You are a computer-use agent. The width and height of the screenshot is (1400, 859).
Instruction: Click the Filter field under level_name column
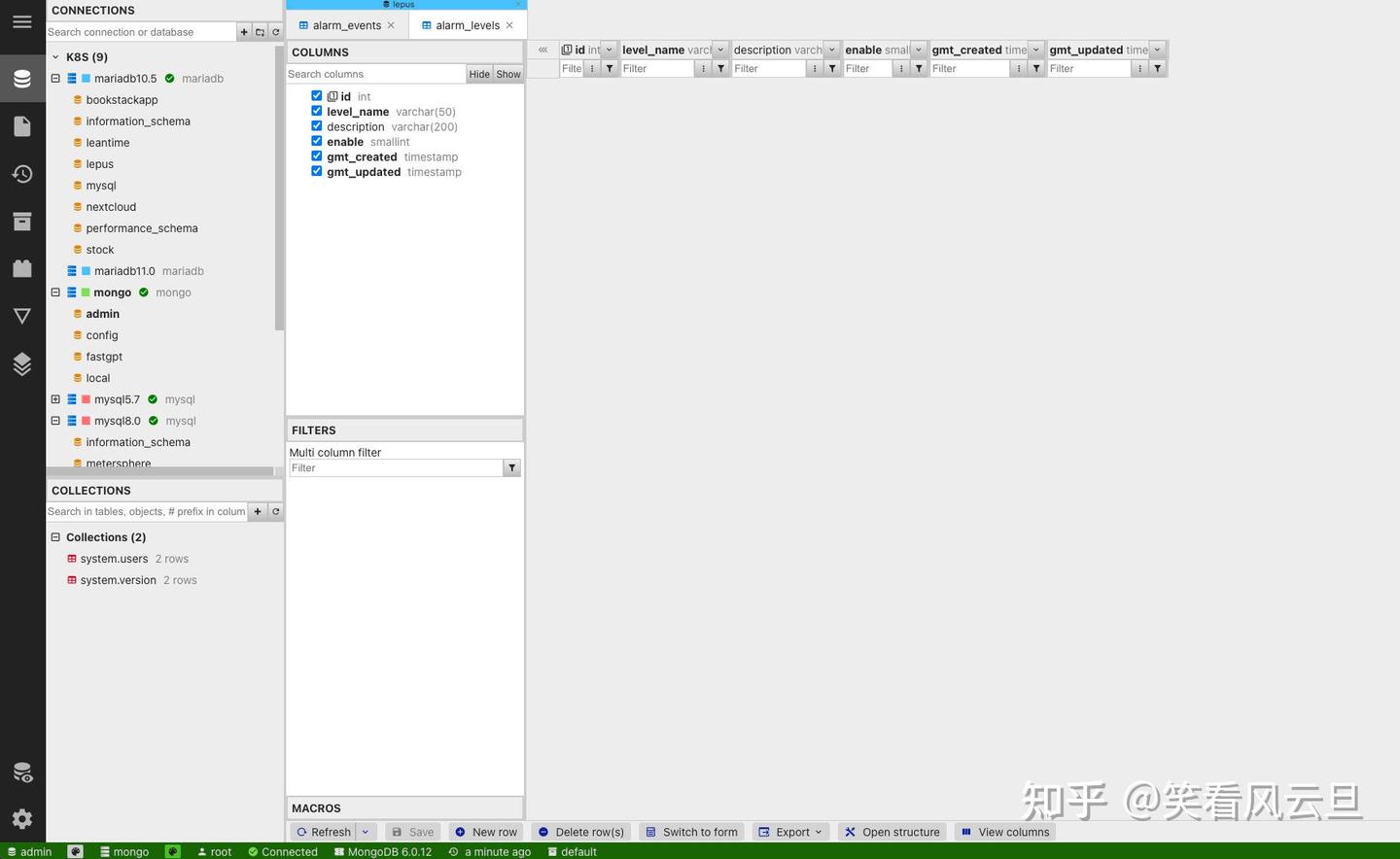(657, 68)
